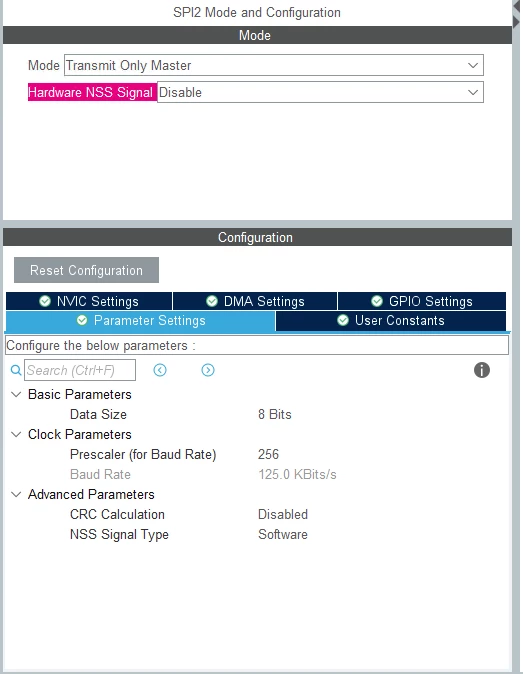
Task: Select the Parameter Settings tab
Action: pos(141,321)
